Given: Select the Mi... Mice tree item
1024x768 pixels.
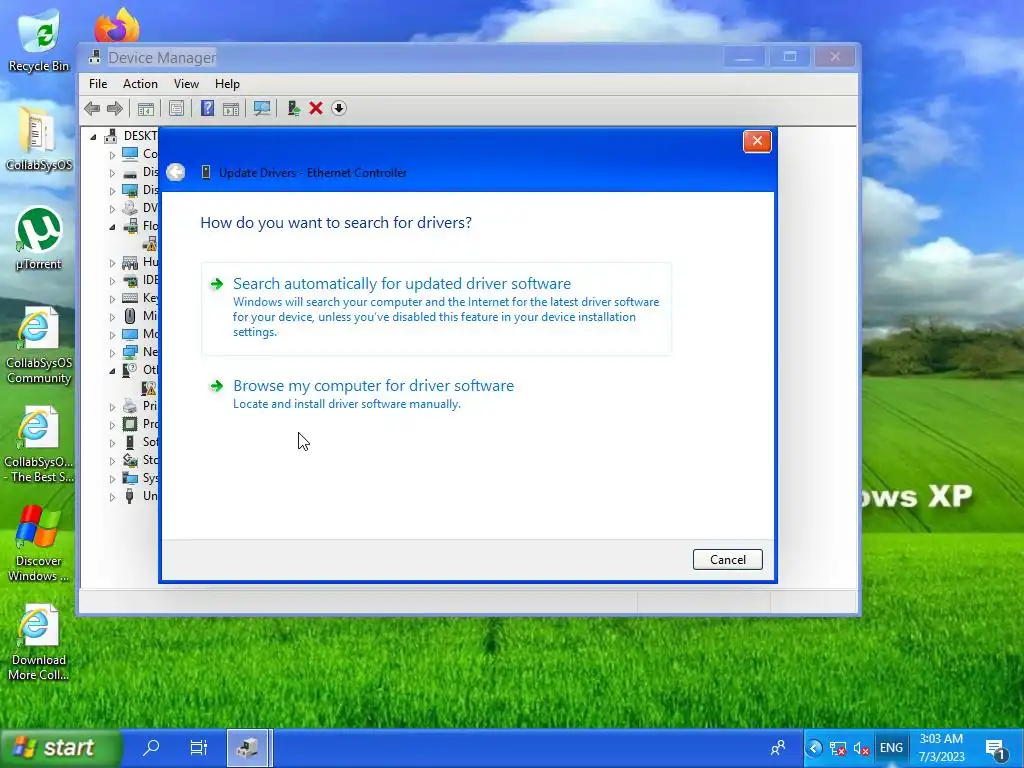Looking at the screenshot, I should click(x=140, y=316).
